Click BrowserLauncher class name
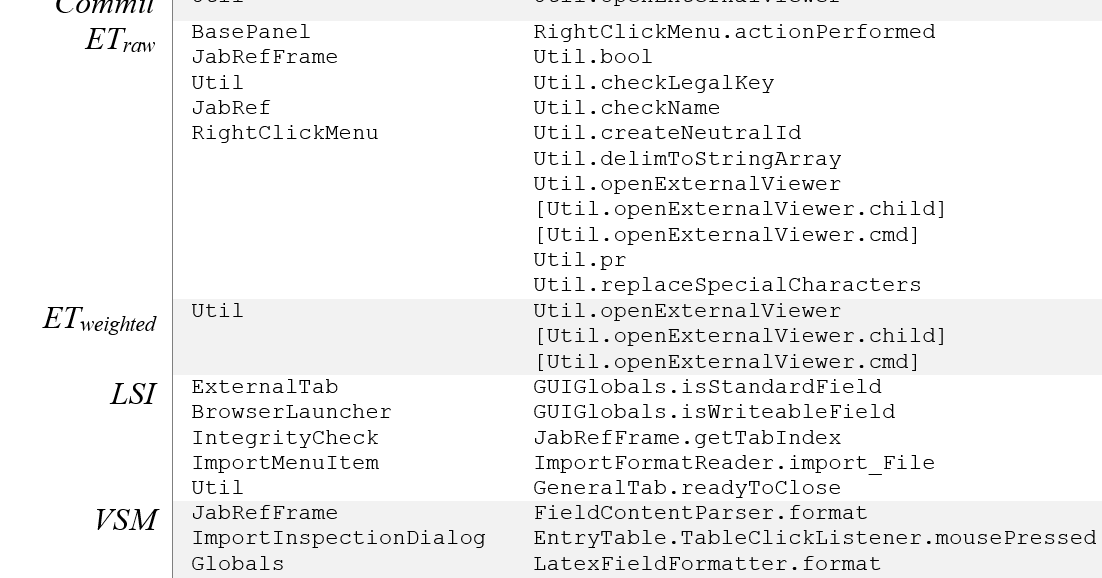Viewport: 1102px width, 578px height. click(x=292, y=412)
